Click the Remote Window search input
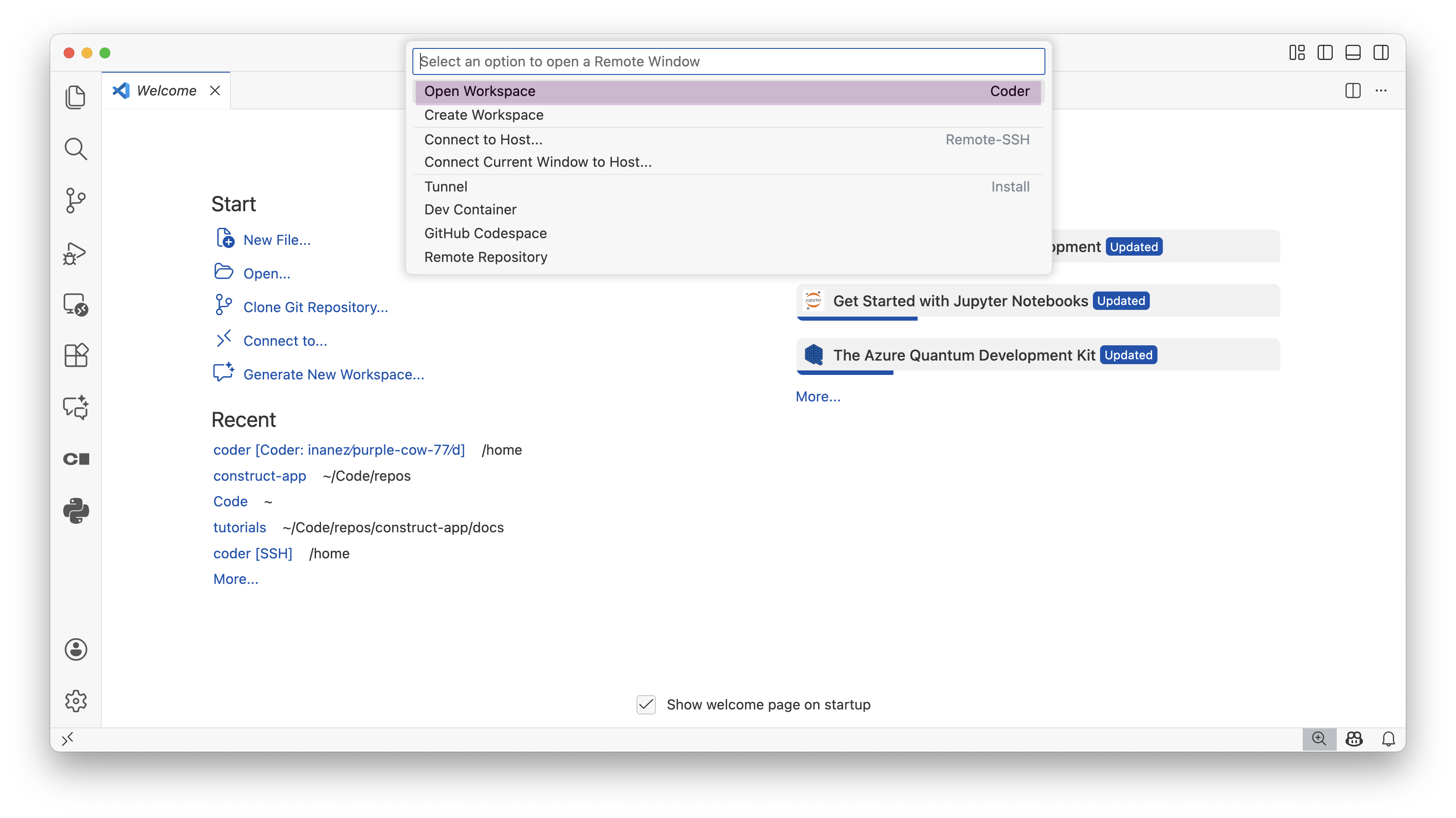Screen dimensions: 1456x818 click(728, 61)
